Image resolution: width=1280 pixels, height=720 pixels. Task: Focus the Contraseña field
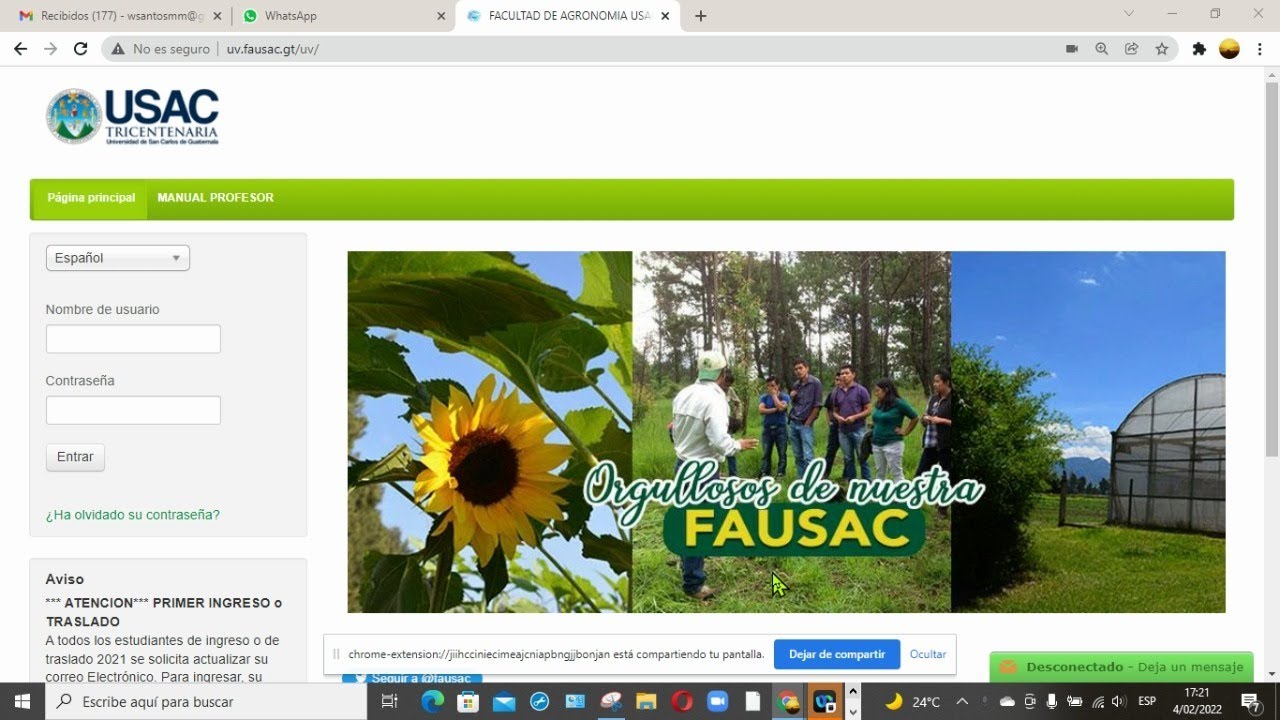[x=133, y=410]
